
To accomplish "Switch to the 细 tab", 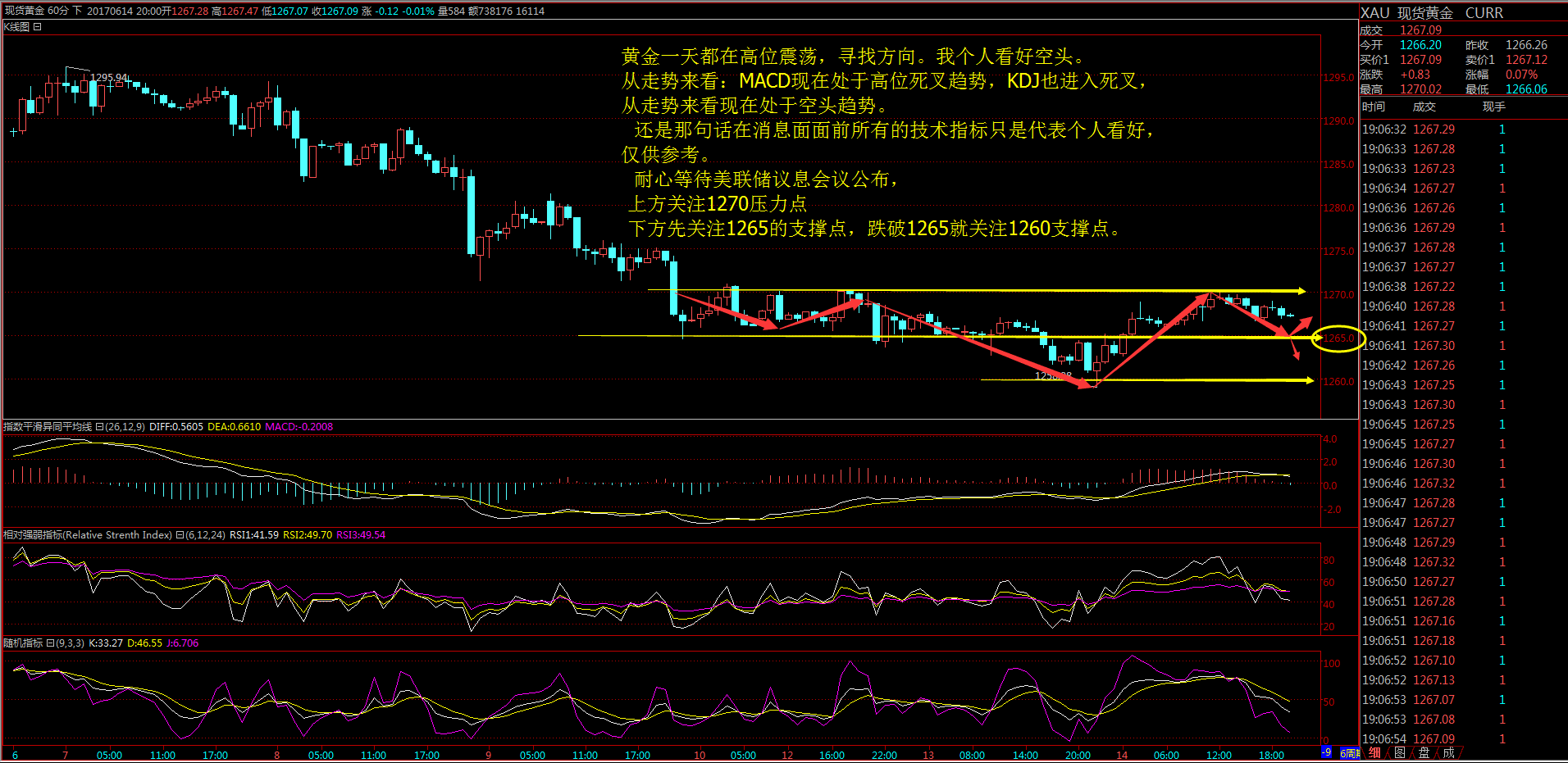I will click(x=1374, y=752).
